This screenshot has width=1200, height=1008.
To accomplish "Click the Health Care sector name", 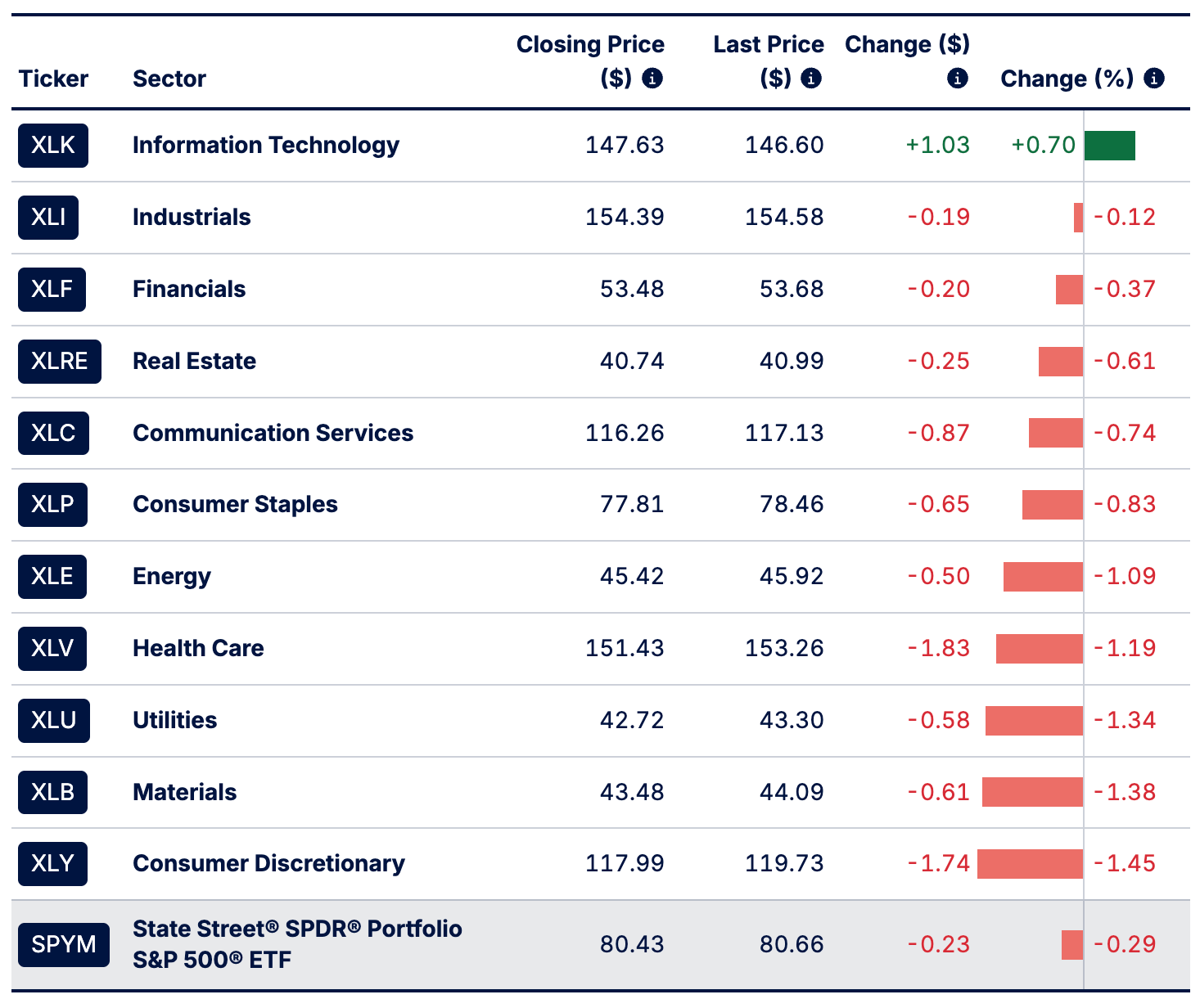I will coord(198,649).
